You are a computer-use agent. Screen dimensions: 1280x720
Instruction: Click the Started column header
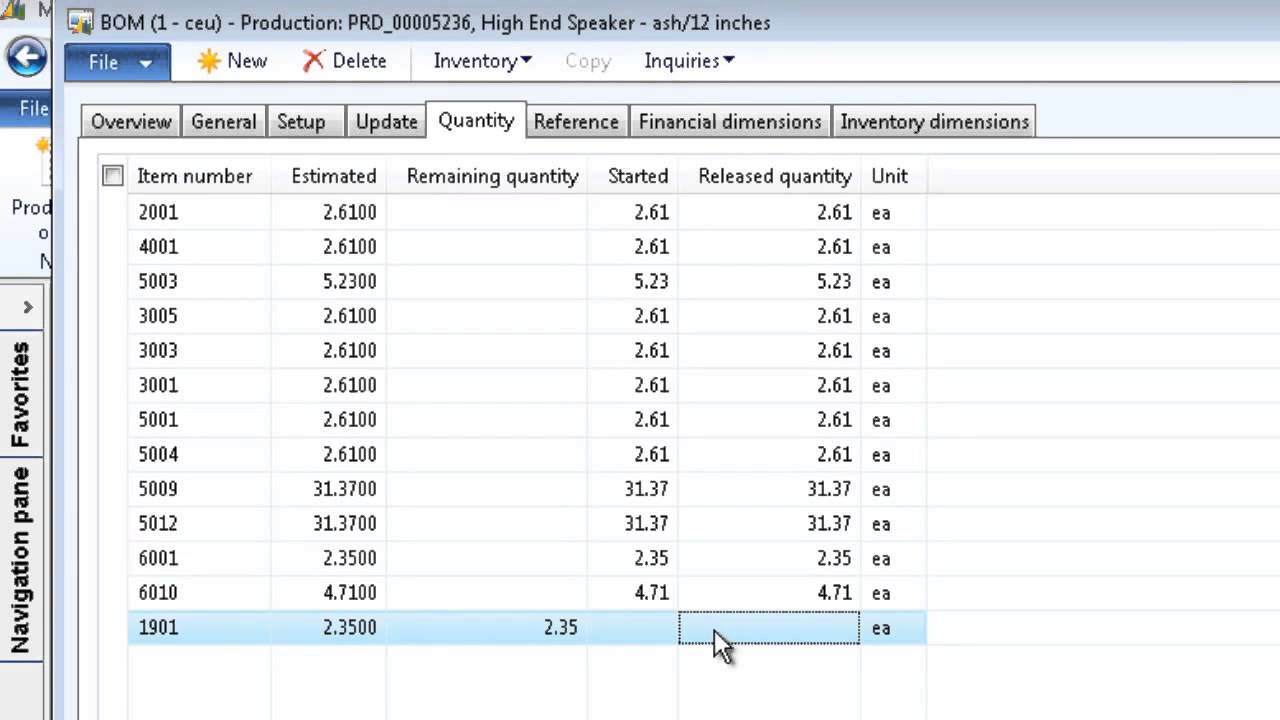tap(637, 176)
